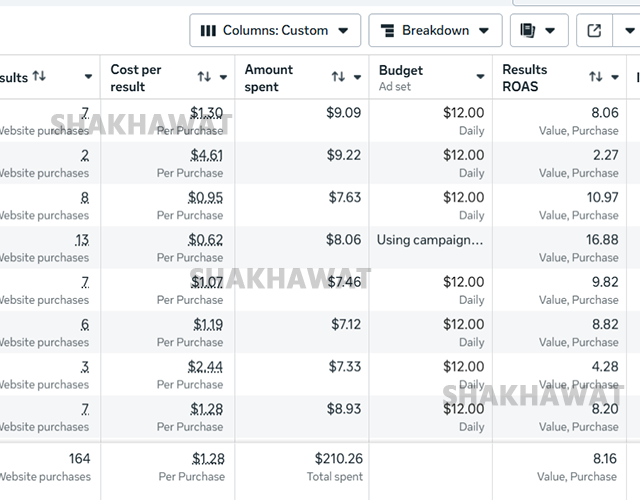
Task: Expand Results column options caret
Action: coord(88,77)
